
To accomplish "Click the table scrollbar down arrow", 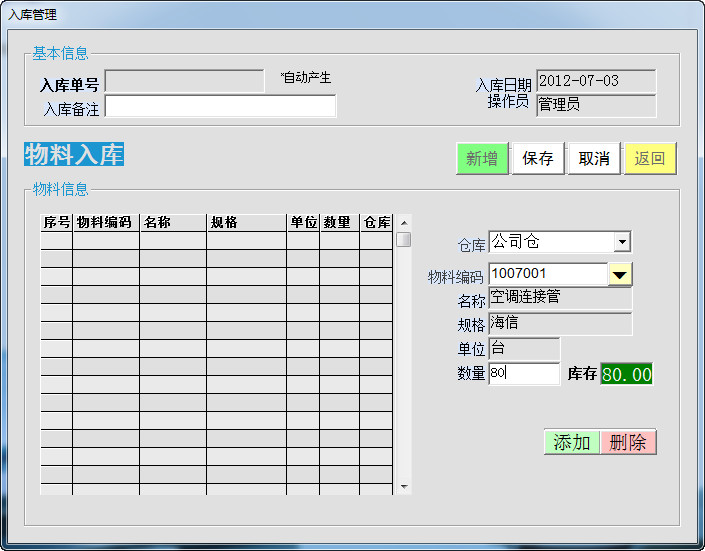I will coord(404,486).
